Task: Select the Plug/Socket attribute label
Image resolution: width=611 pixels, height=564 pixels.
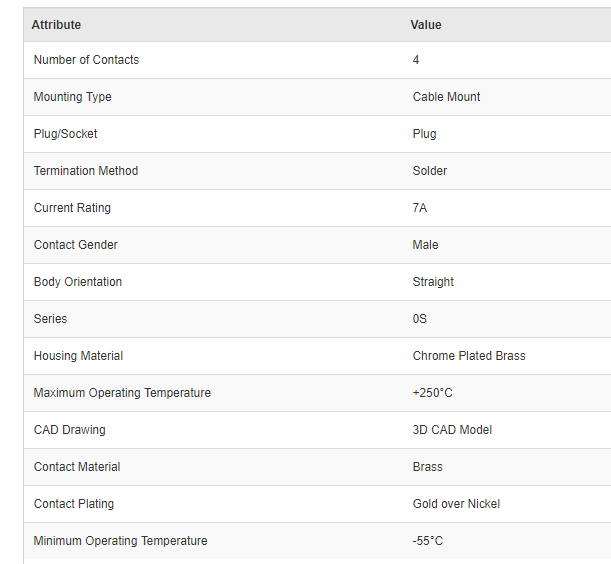Action: click(x=66, y=134)
